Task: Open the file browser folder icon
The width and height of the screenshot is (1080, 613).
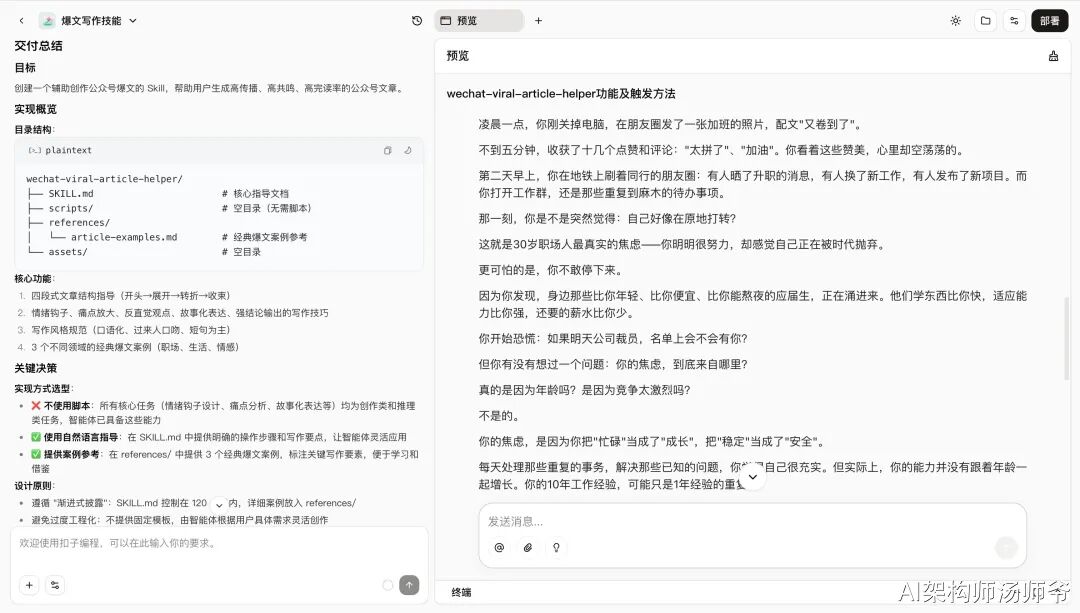Action: 986,20
